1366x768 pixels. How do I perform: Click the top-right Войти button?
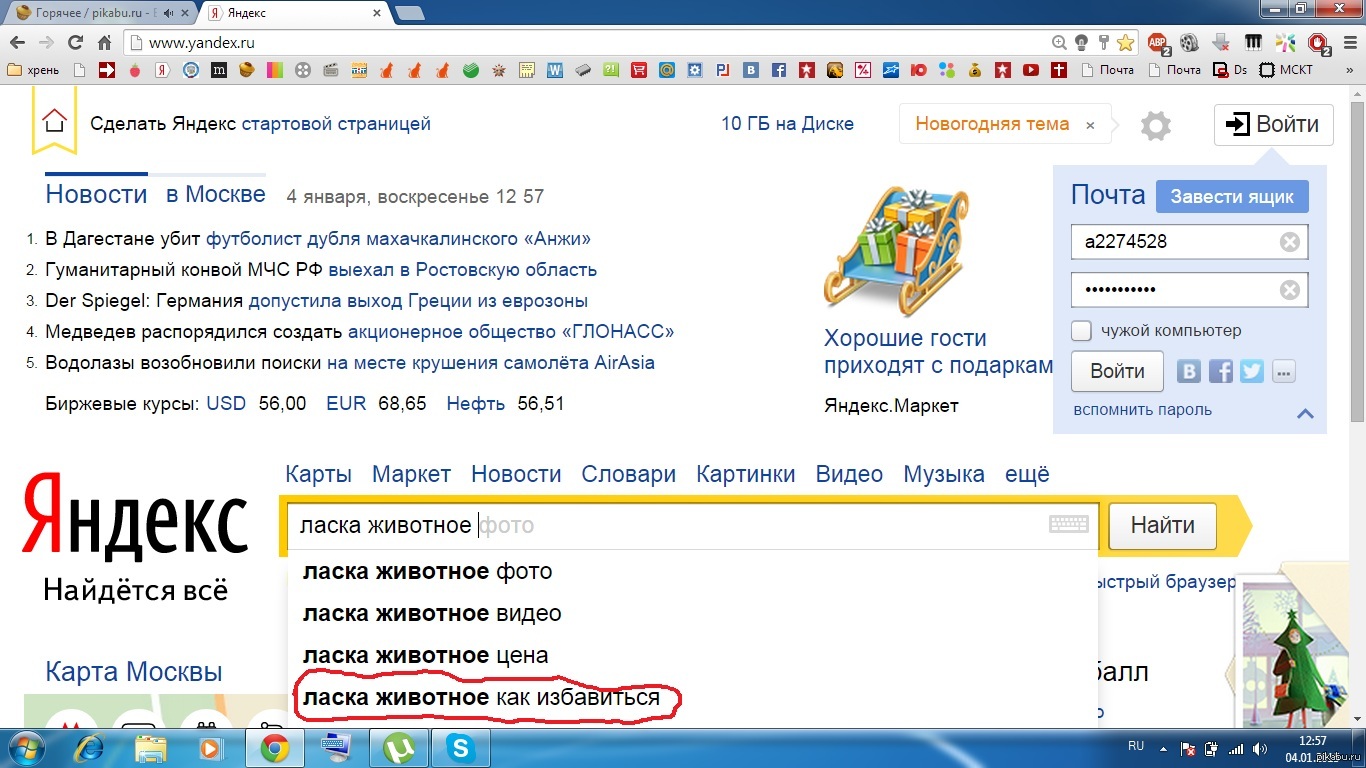pos(1273,125)
